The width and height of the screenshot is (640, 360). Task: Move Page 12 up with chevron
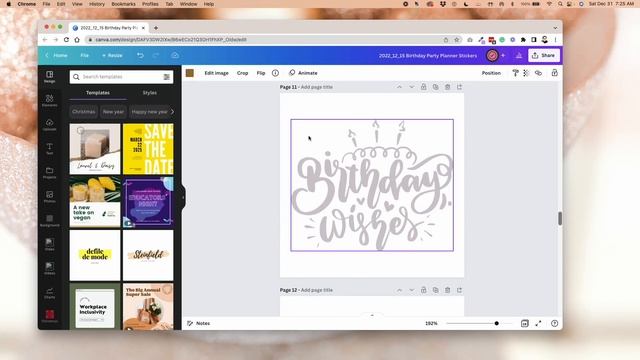click(399, 290)
